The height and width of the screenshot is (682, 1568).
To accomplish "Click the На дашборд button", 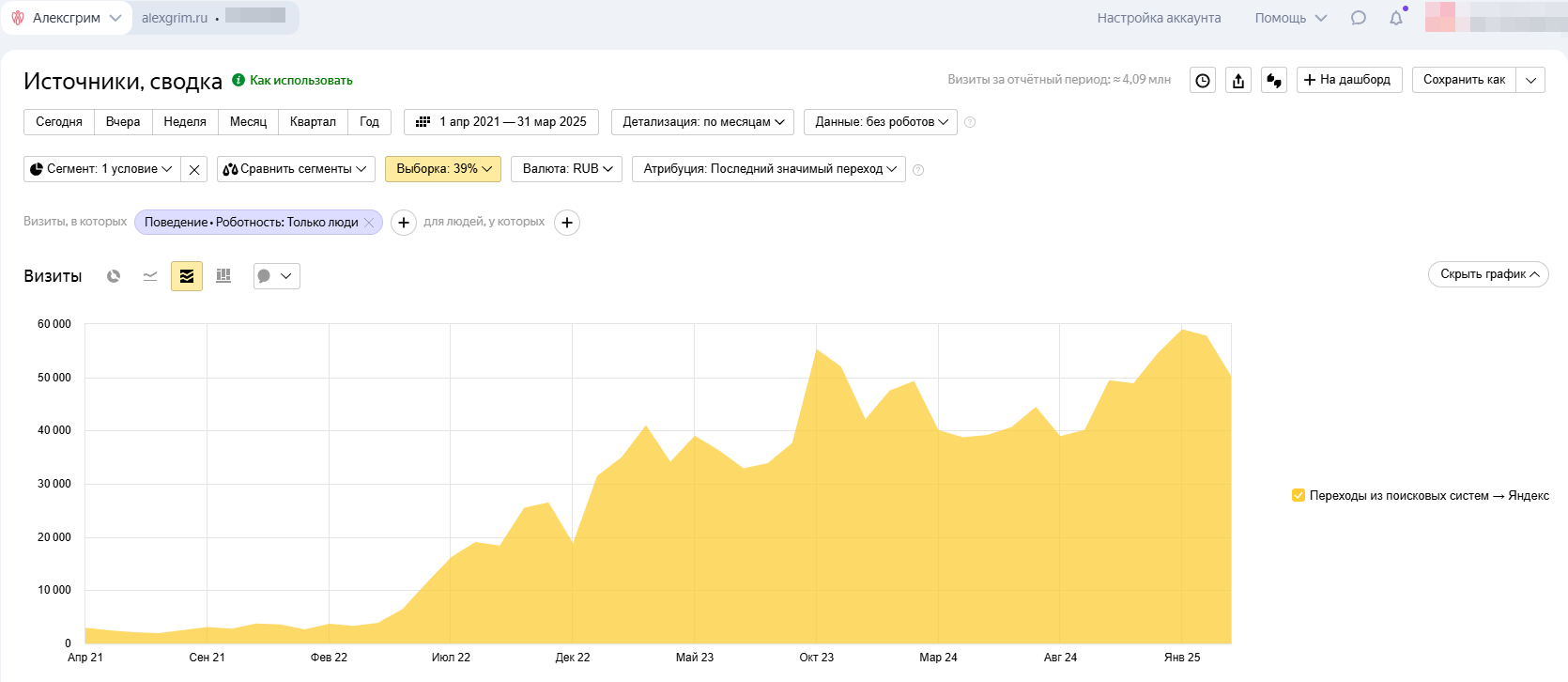I will tap(1349, 80).
